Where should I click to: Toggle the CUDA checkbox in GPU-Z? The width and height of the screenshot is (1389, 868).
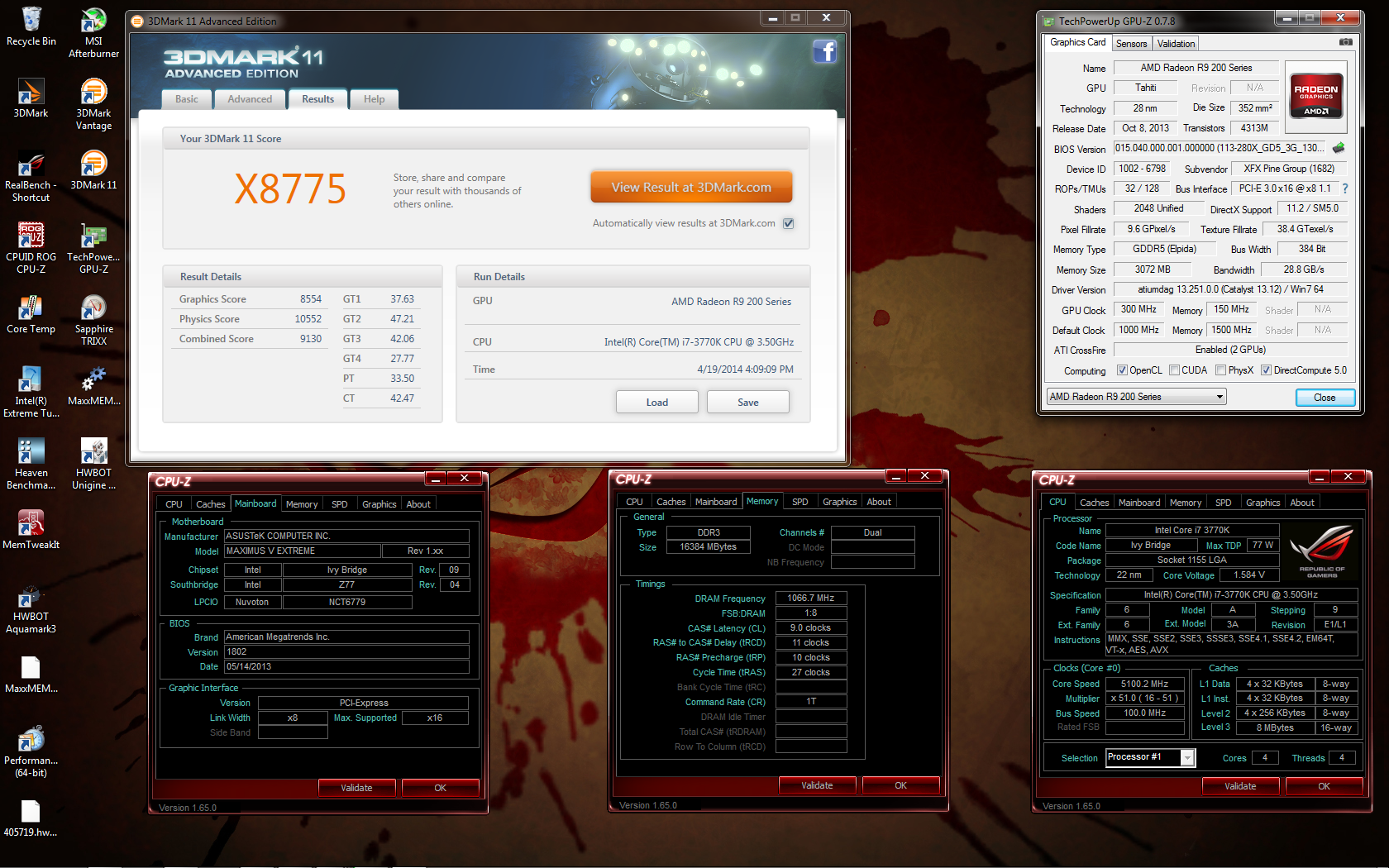pyautogui.click(x=1174, y=370)
